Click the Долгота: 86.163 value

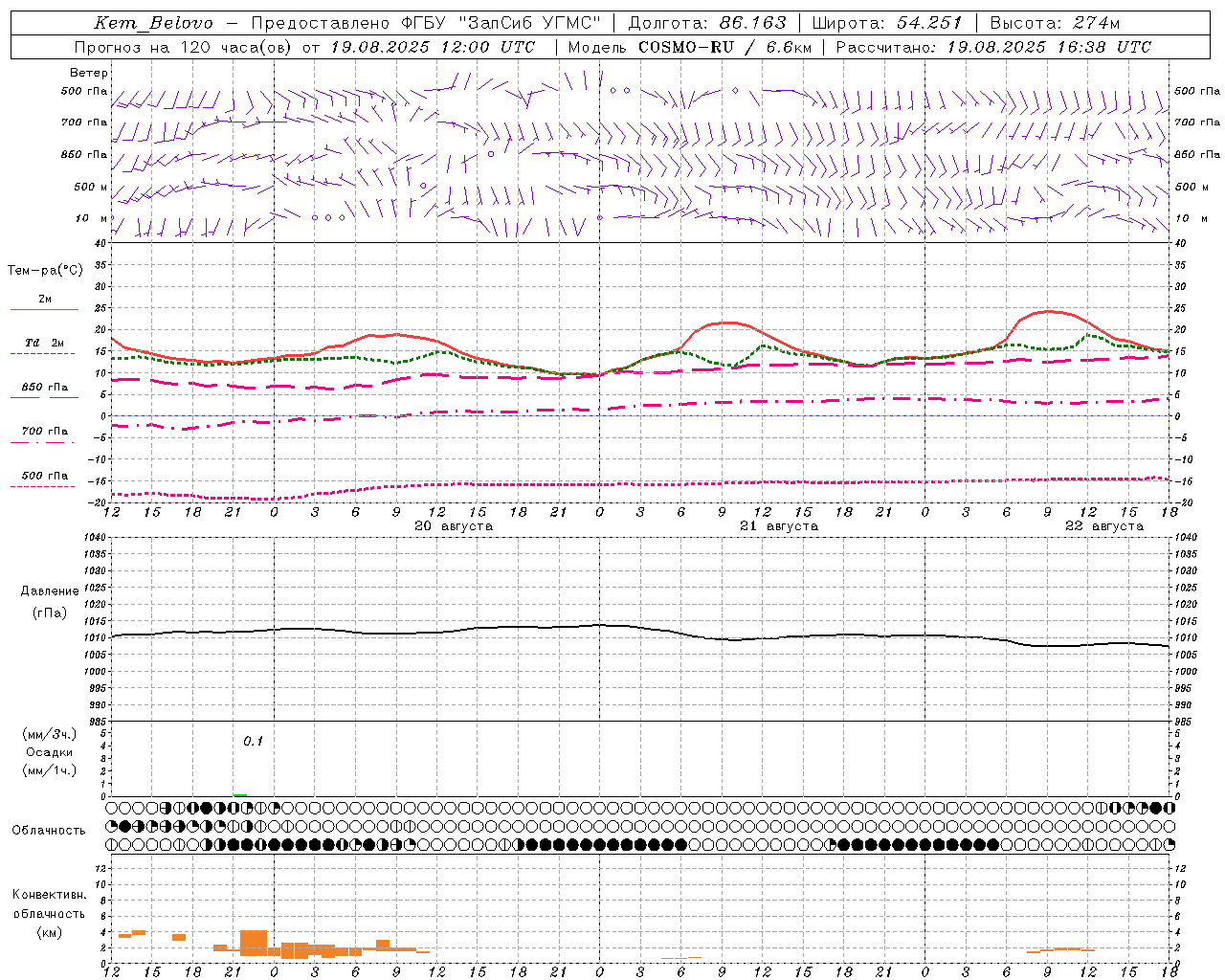pyautogui.click(x=707, y=23)
